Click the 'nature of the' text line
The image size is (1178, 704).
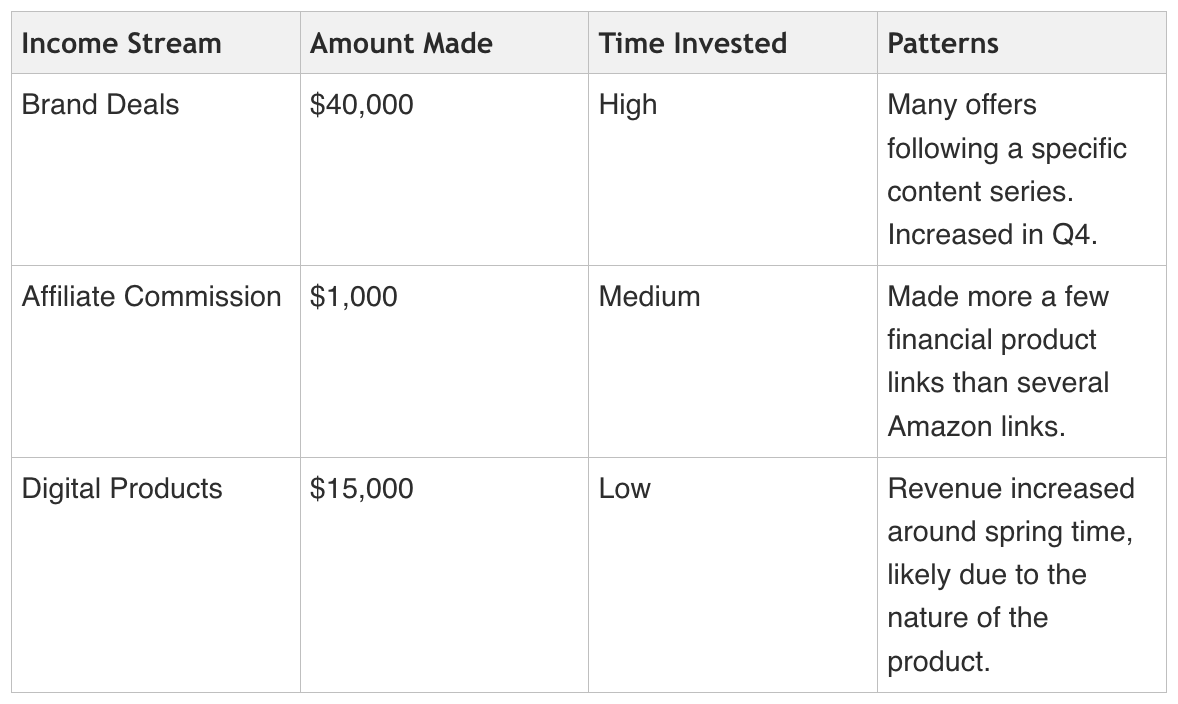click(967, 618)
